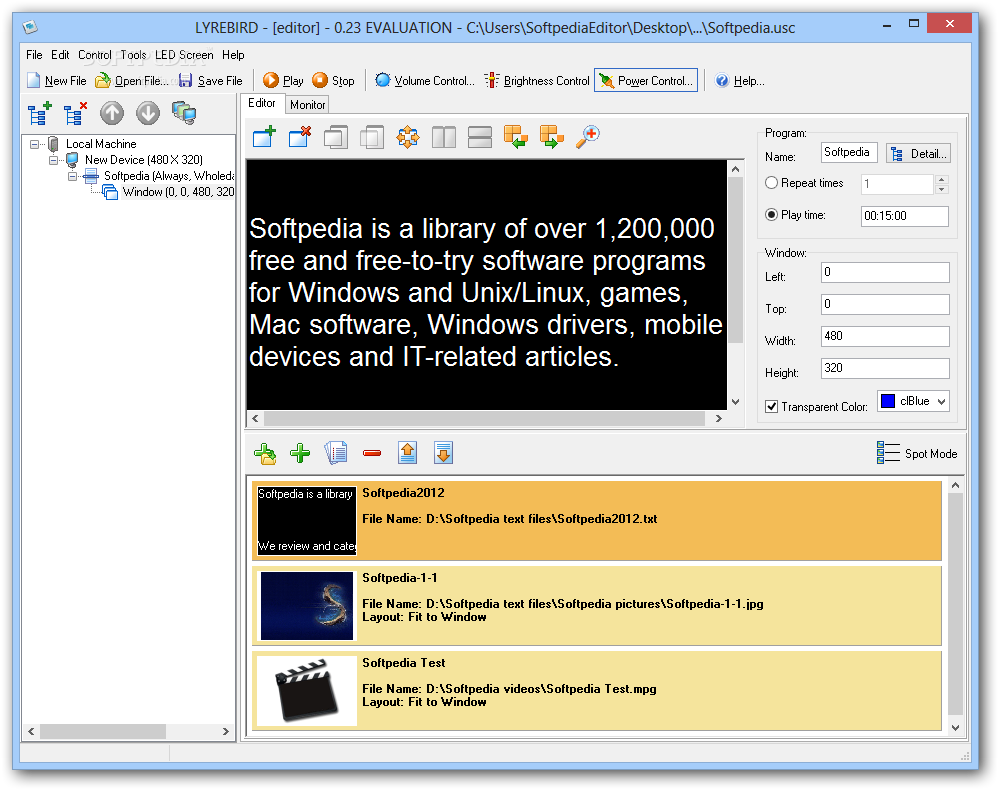Switch to the Monitor tab
Viewport: 999px width, 790px height.
[308, 104]
